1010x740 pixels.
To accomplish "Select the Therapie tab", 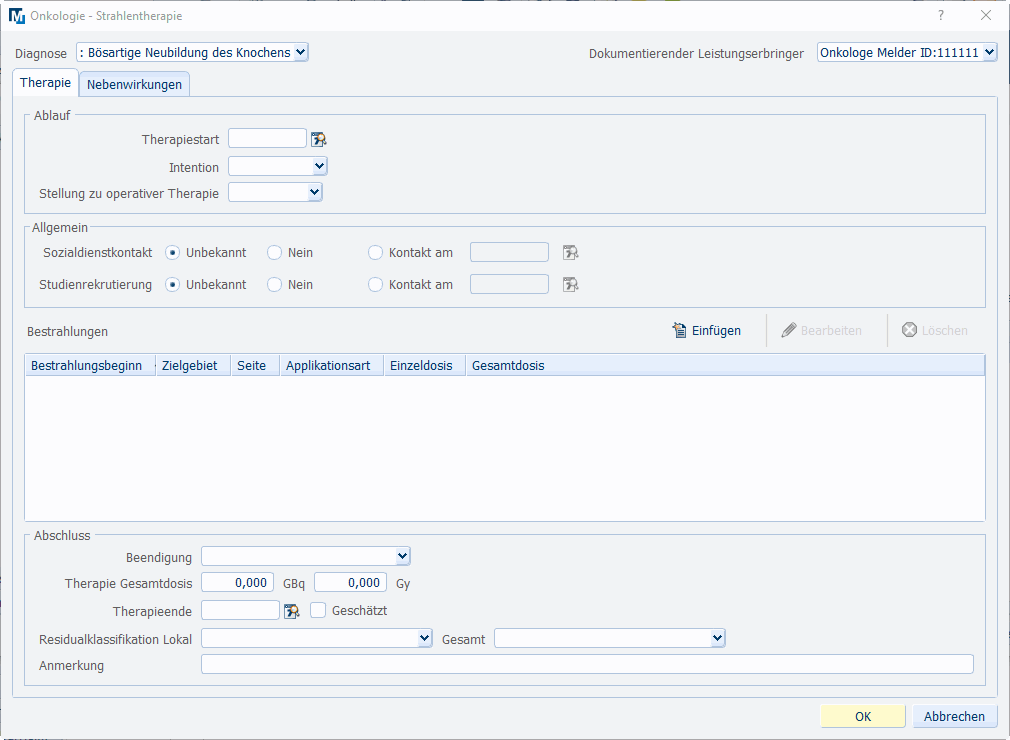I will [x=45, y=84].
